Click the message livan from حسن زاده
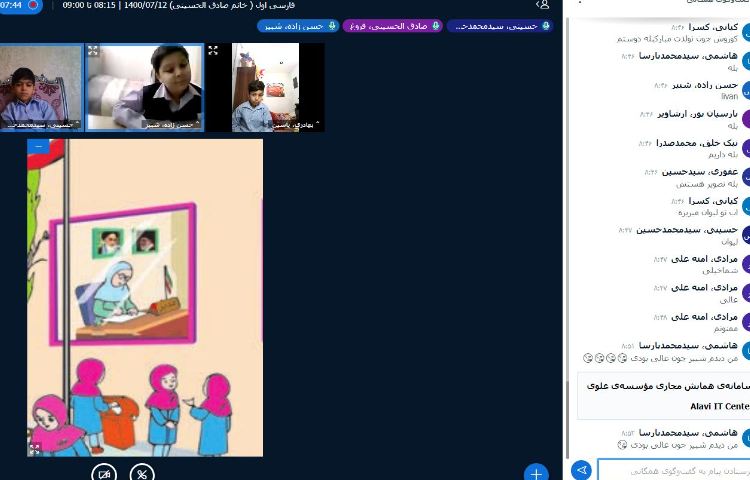The width and height of the screenshot is (750, 480). click(729, 97)
